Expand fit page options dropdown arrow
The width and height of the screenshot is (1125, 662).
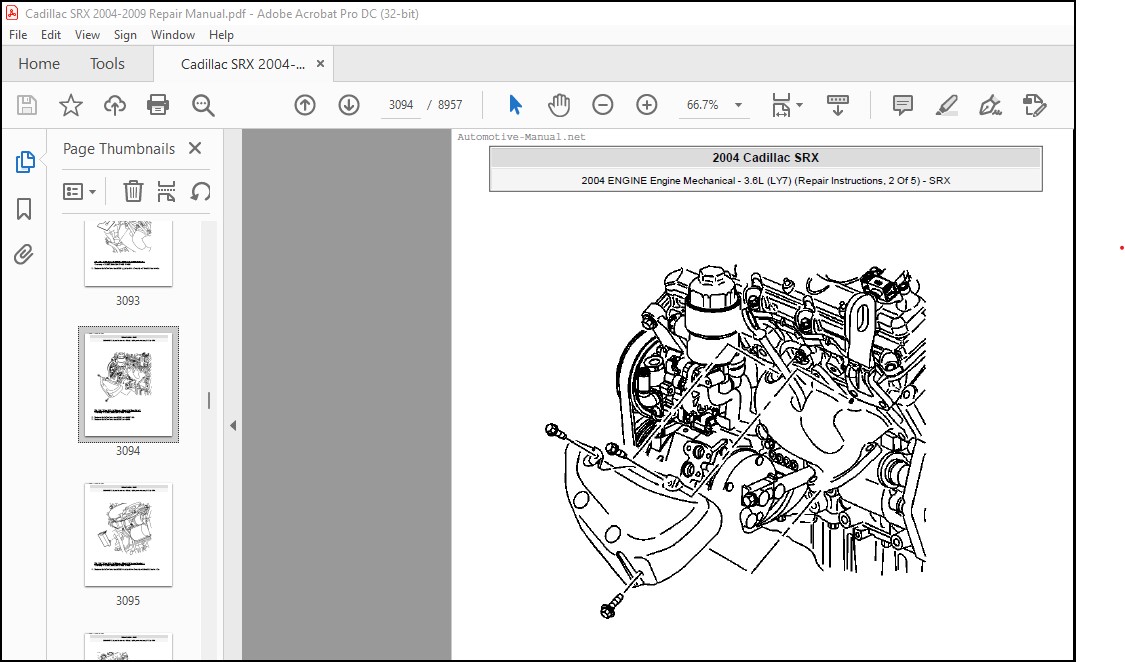click(799, 105)
